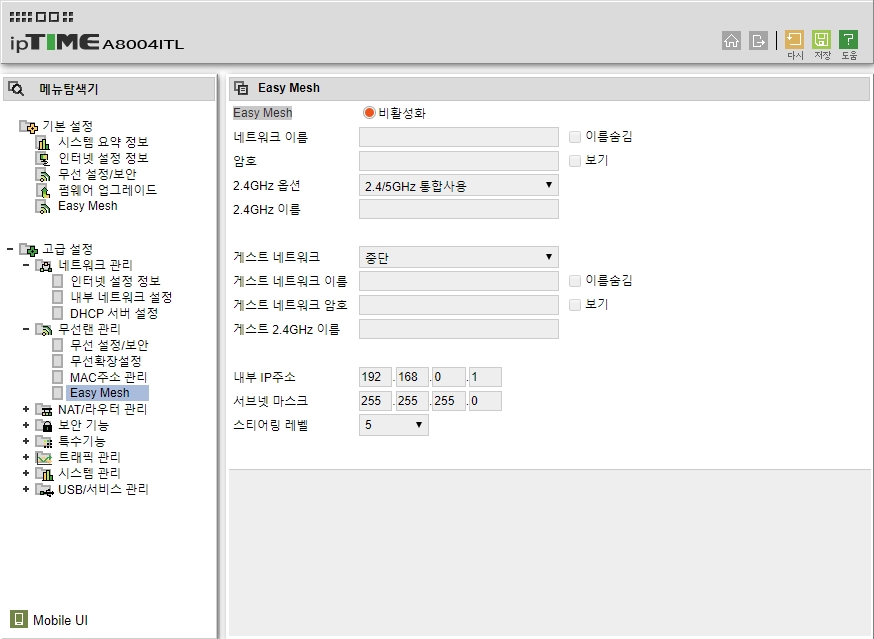Collapse the 네트워크 관리 tree node
Viewport: 874px width, 639px height.
coord(26,265)
